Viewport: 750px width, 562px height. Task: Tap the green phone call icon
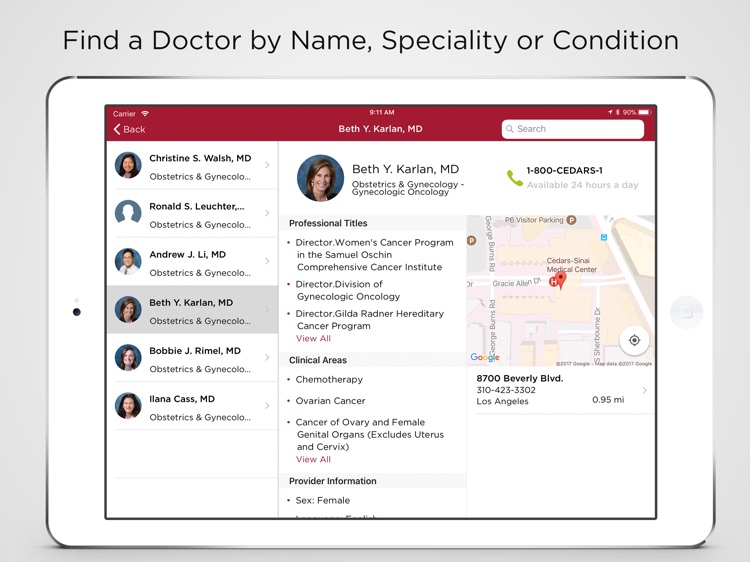tap(515, 178)
